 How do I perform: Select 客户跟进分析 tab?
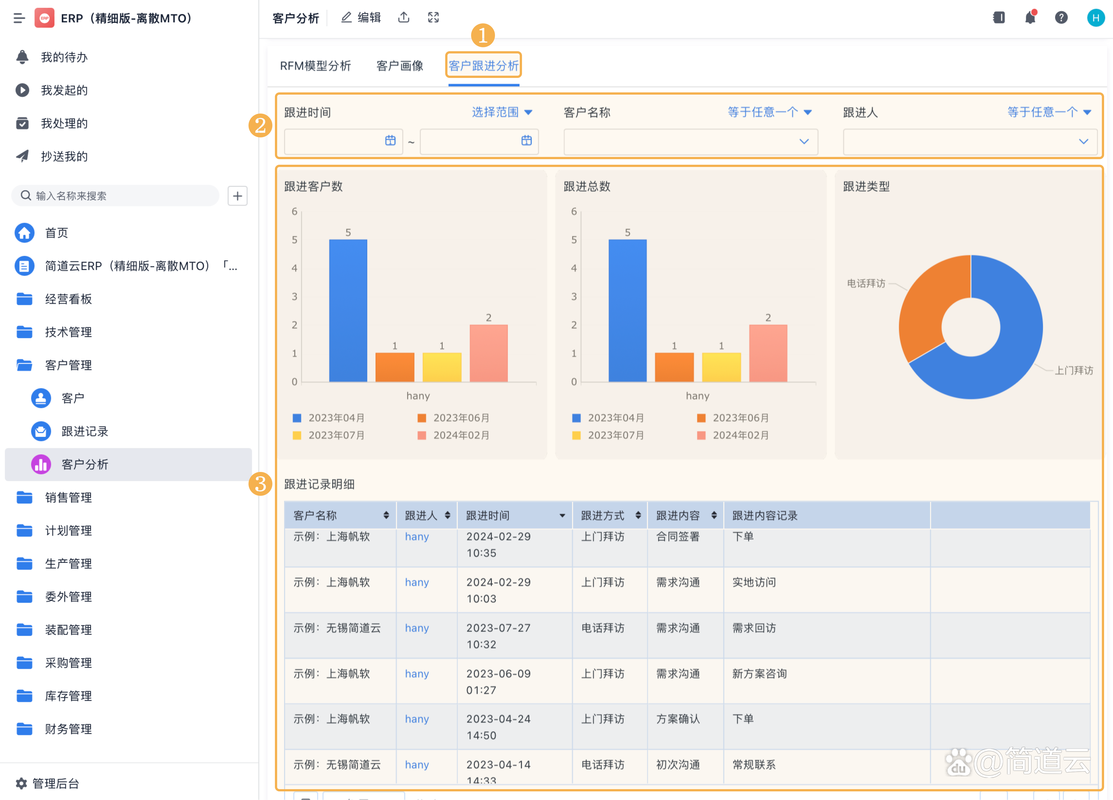point(483,66)
